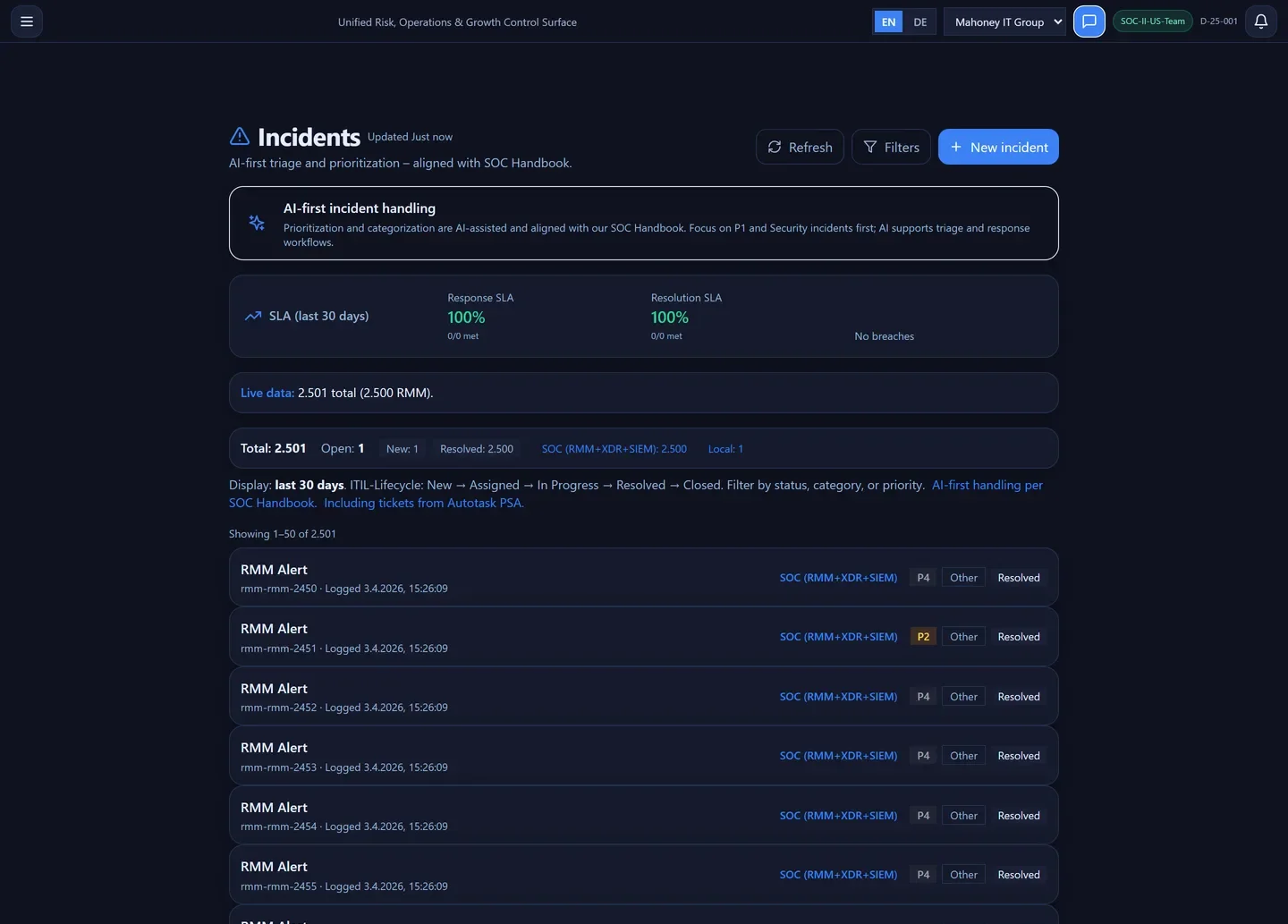Click the AI sparkle icon in the handling banner
This screenshot has height=924, width=1288.
tap(257, 223)
